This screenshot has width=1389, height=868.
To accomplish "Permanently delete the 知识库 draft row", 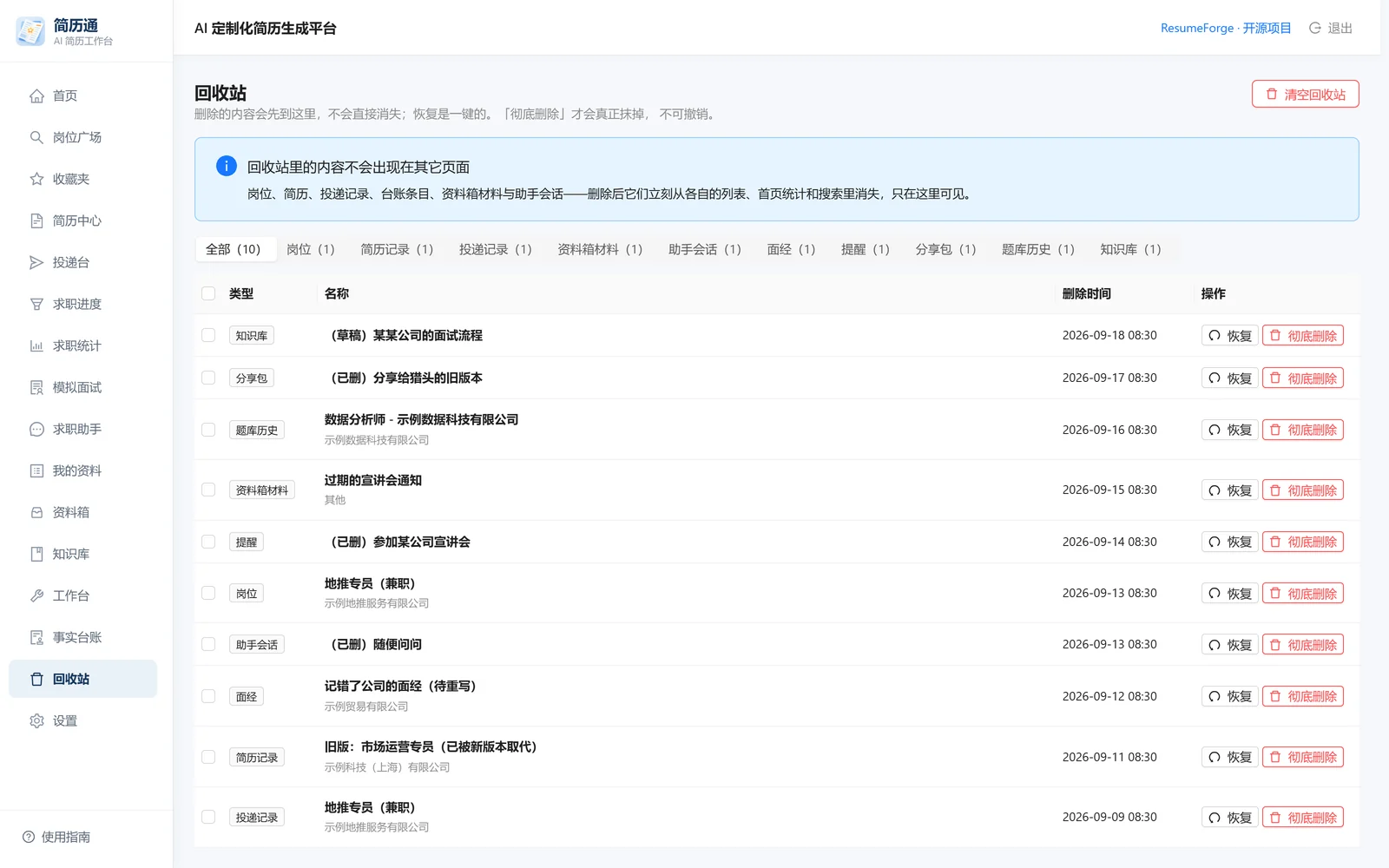I will pyautogui.click(x=1302, y=336).
